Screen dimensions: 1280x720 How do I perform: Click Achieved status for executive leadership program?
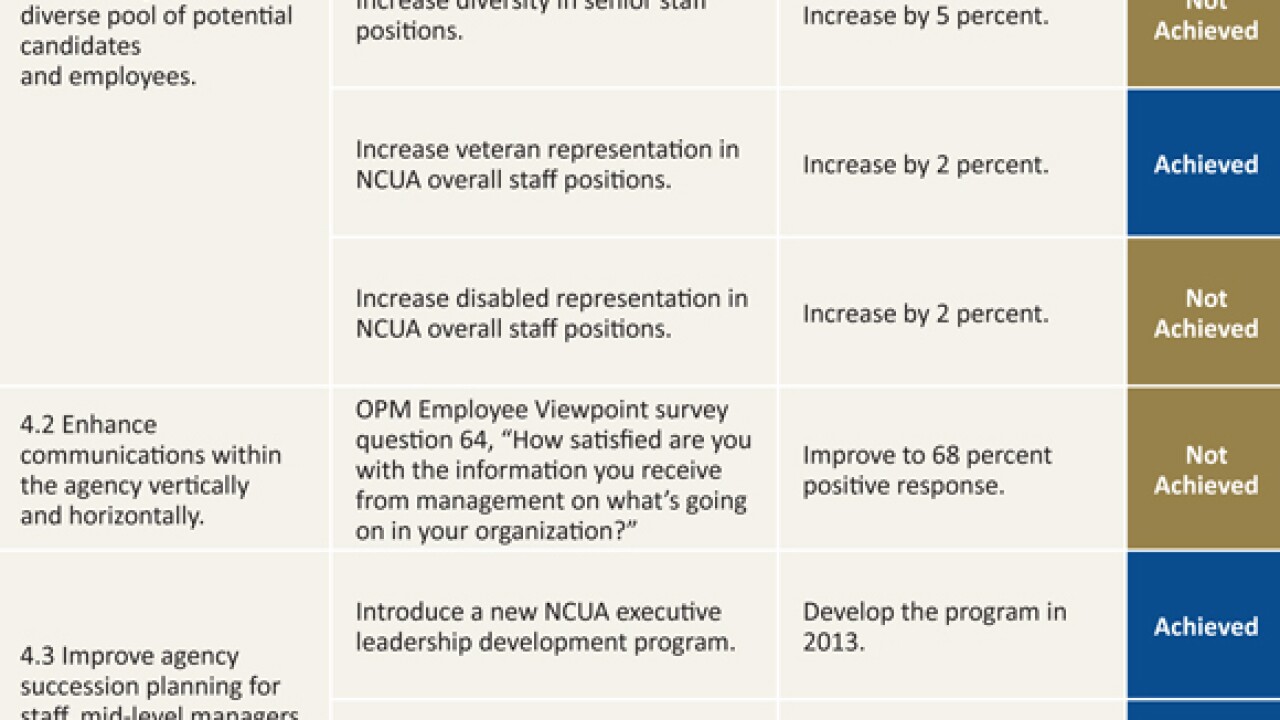(x=1205, y=626)
